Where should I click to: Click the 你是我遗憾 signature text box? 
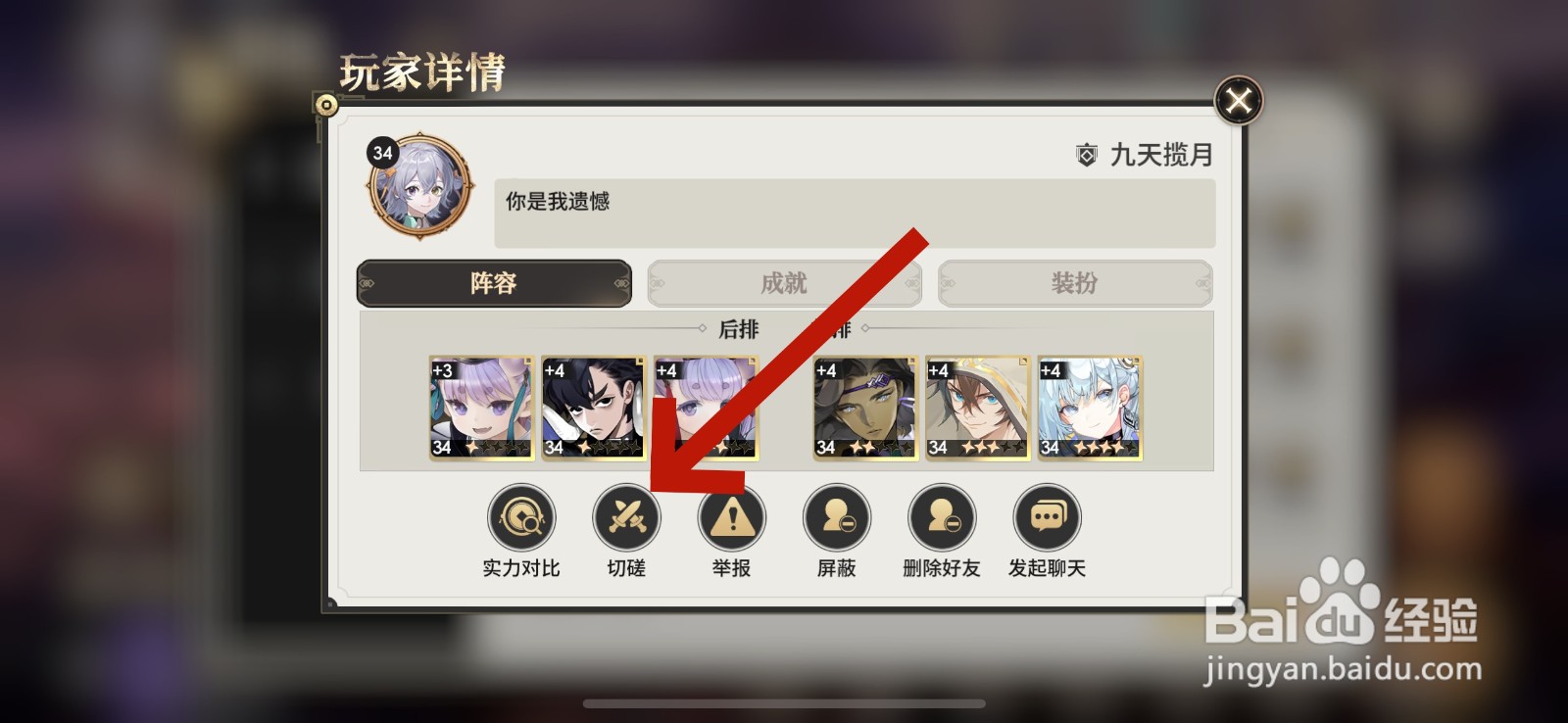(x=855, y=213)
